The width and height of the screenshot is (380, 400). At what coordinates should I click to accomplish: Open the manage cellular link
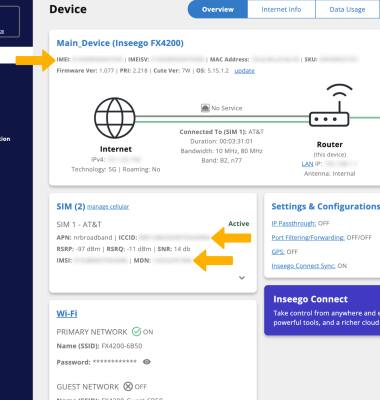108,207
